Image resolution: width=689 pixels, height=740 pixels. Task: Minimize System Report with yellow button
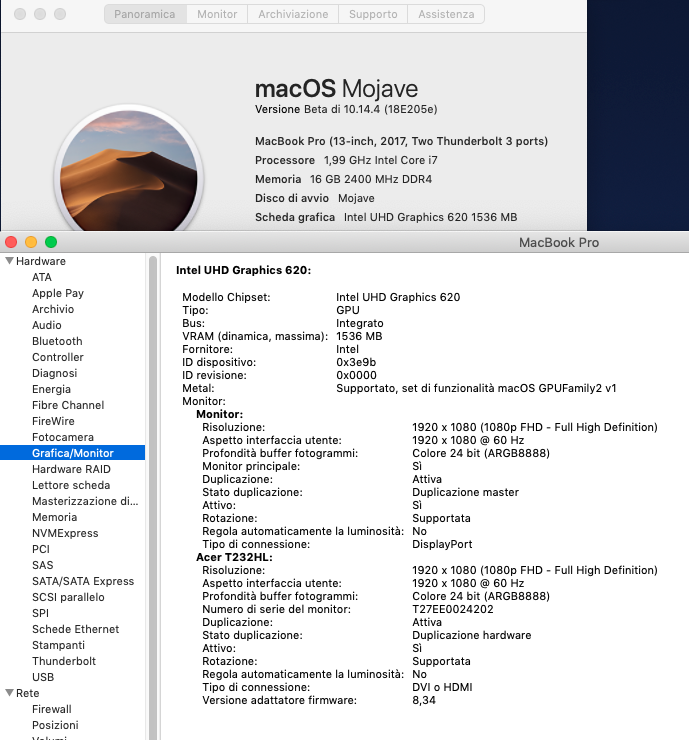pos(31,242)
